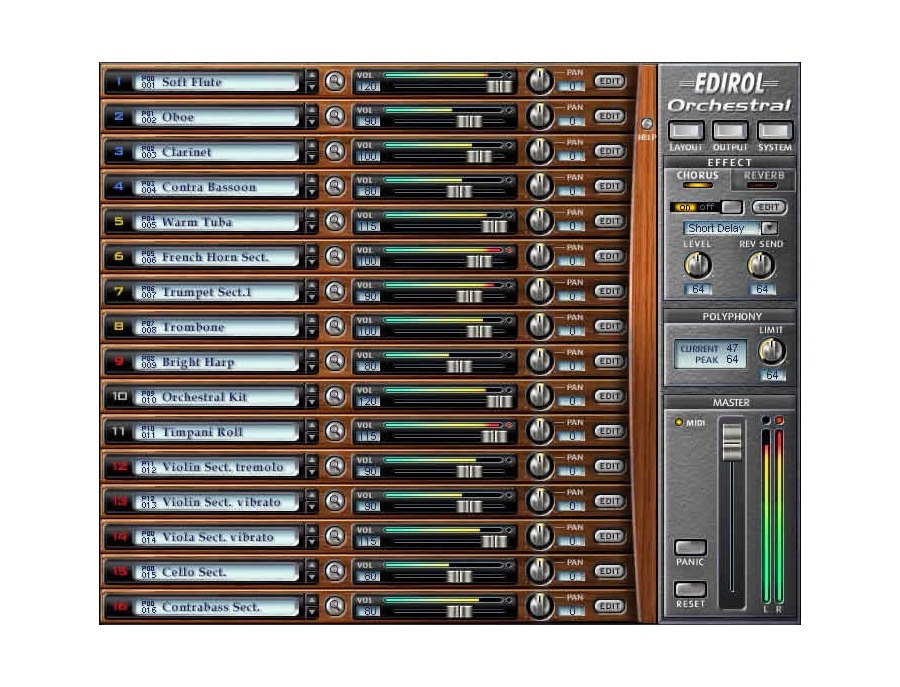
Task: Step to next instrument on Oboe part
Action: tap(311, 123)
